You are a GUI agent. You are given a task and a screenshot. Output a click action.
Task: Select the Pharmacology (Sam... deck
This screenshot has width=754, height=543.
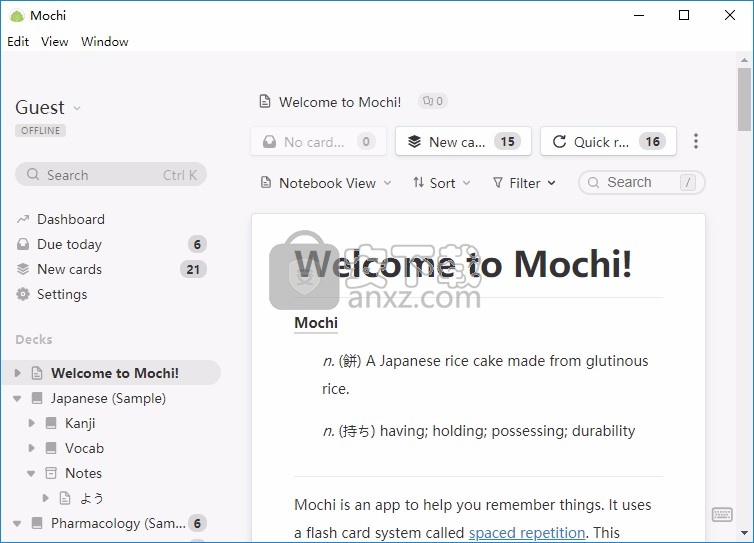[118, 523]
